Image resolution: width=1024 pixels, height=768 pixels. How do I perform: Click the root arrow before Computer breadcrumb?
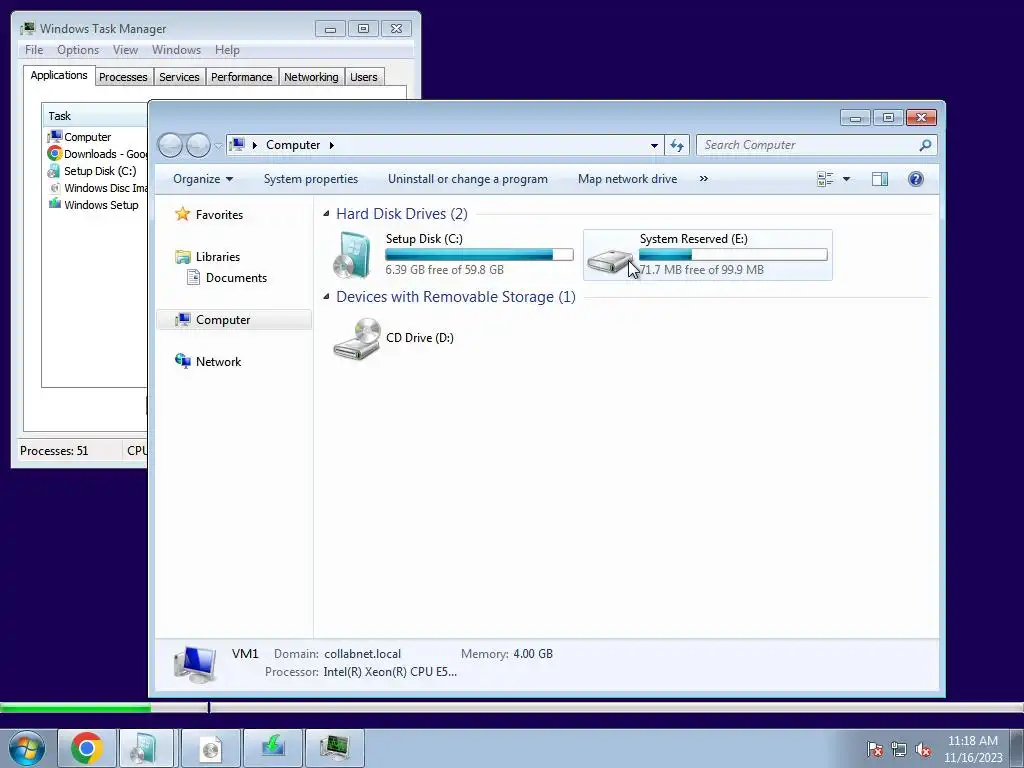255,145
